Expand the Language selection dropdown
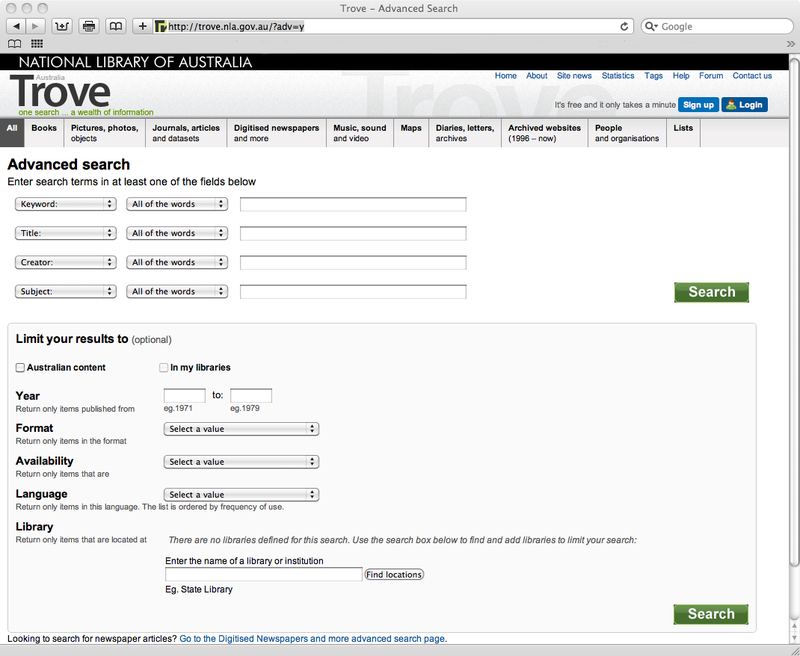This screenshot has height=656, width=800. 241,493
